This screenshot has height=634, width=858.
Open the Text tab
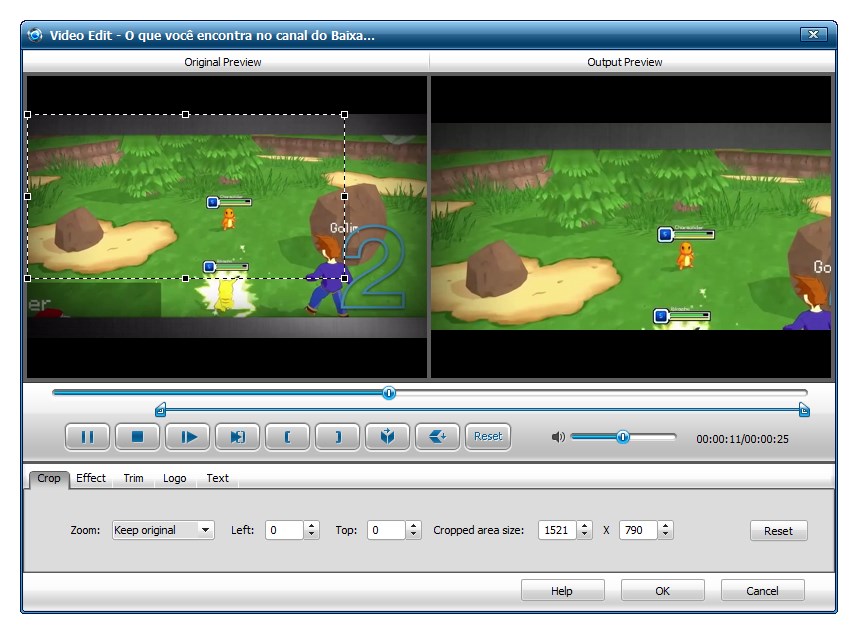pos(217,478)
